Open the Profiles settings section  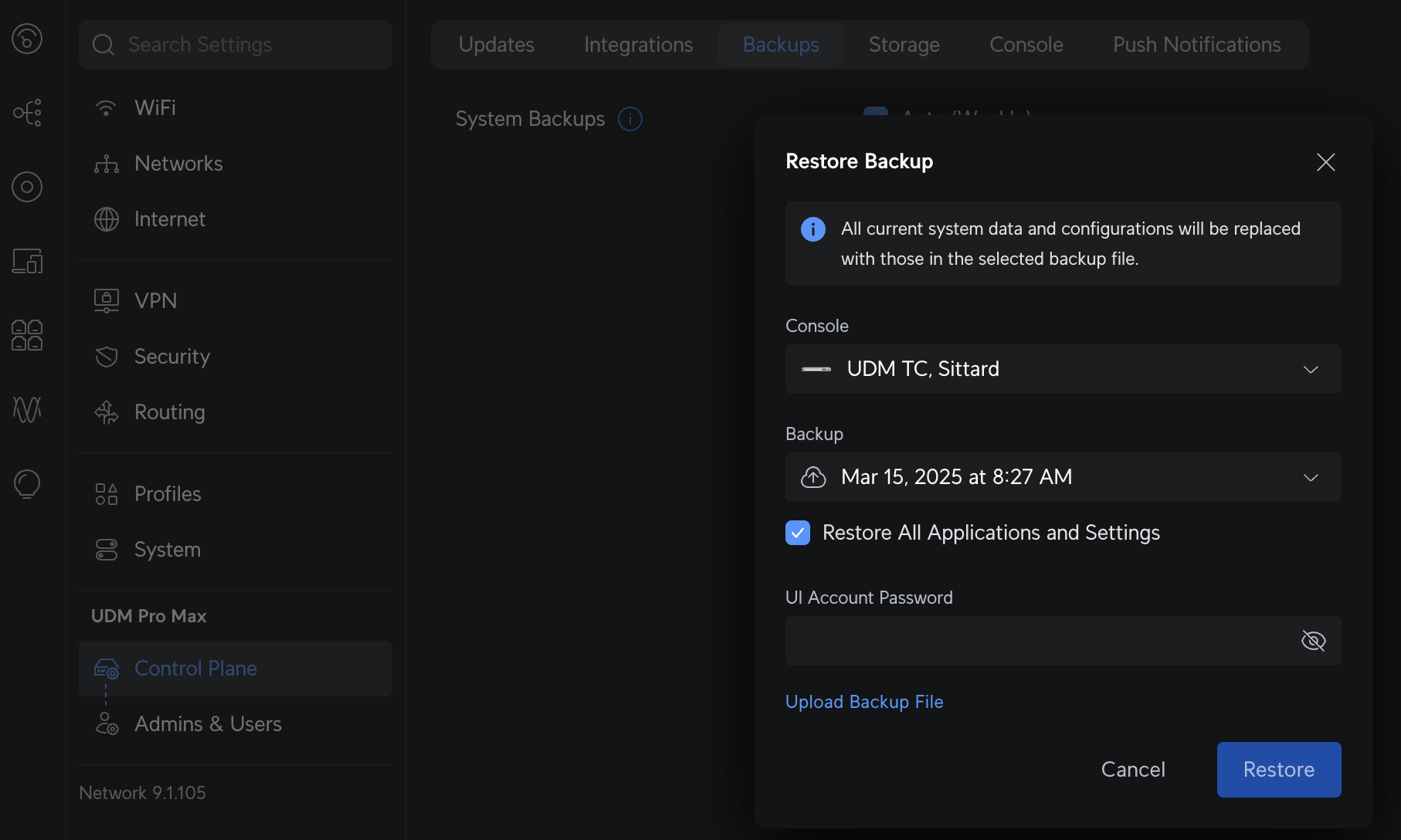[236, 494]
